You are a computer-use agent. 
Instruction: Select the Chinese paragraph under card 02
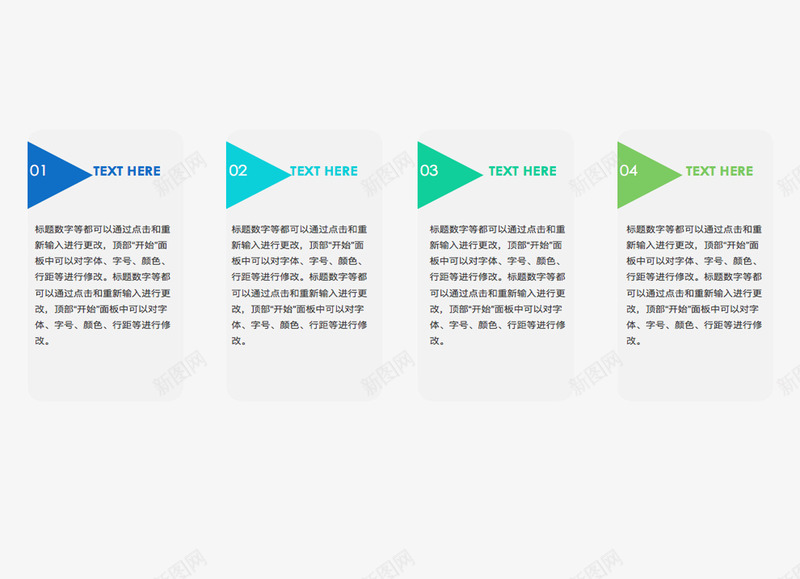(x=299, y=285)
